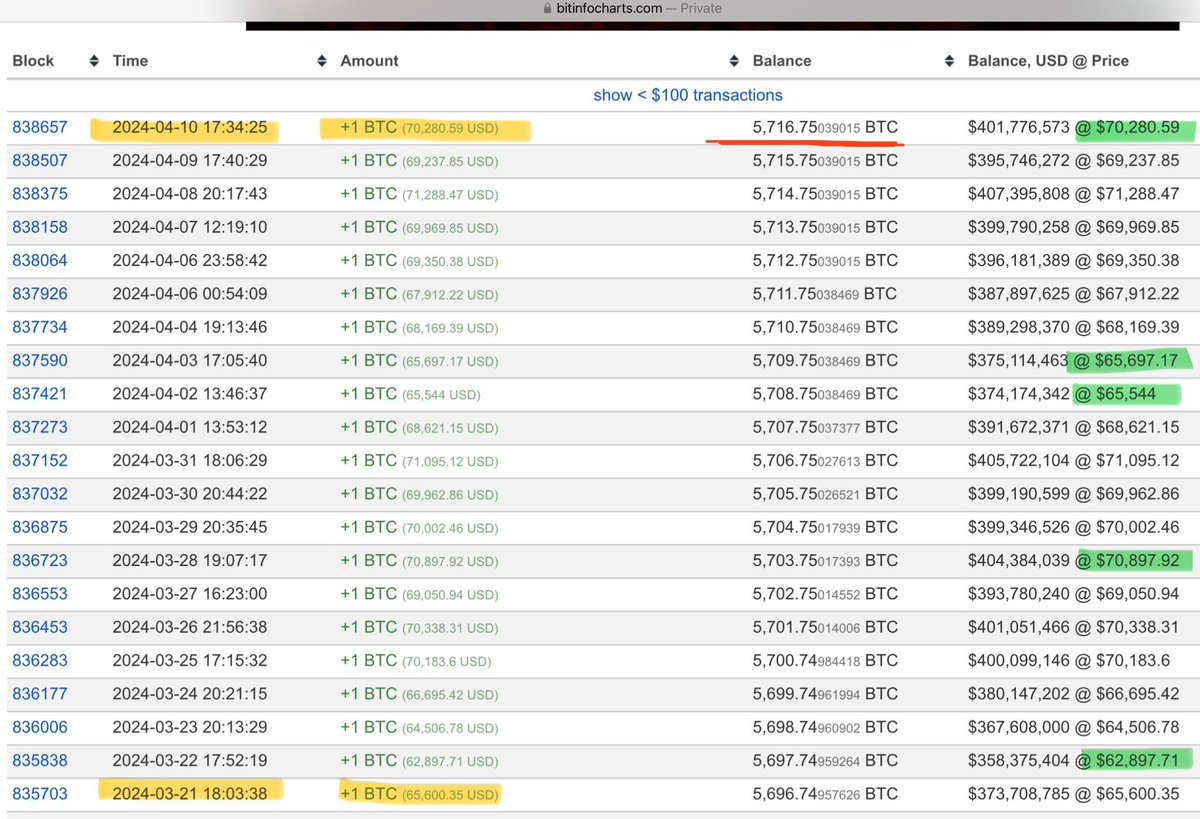The width and height of the screenshot is (1200, 819).
Task: Sort by Time column arrows
Action: coord(322,61)
